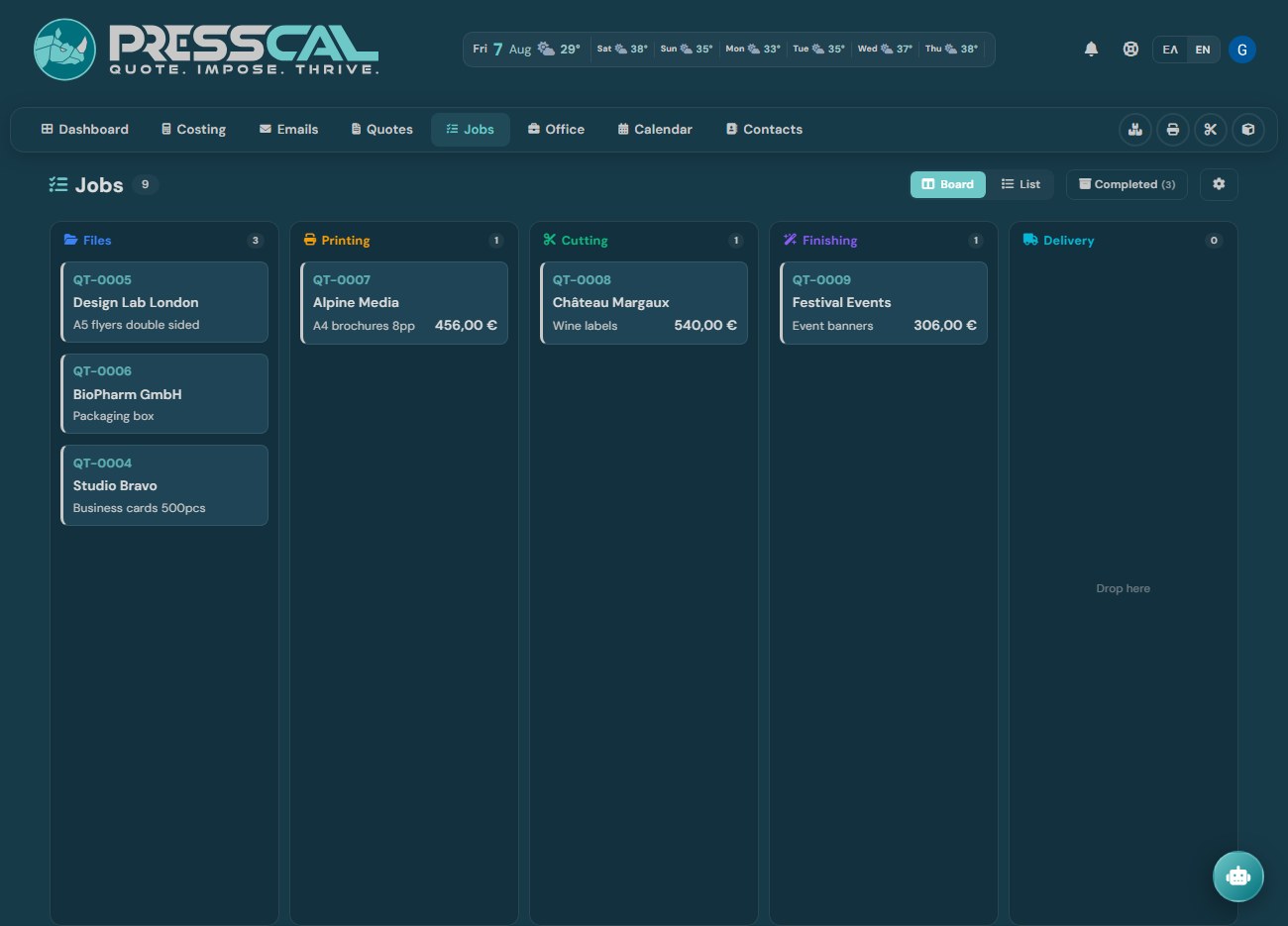Click Monday forecast 33°
The height and width of the screenshot is (926, 1288).
[x=753, y=49]
